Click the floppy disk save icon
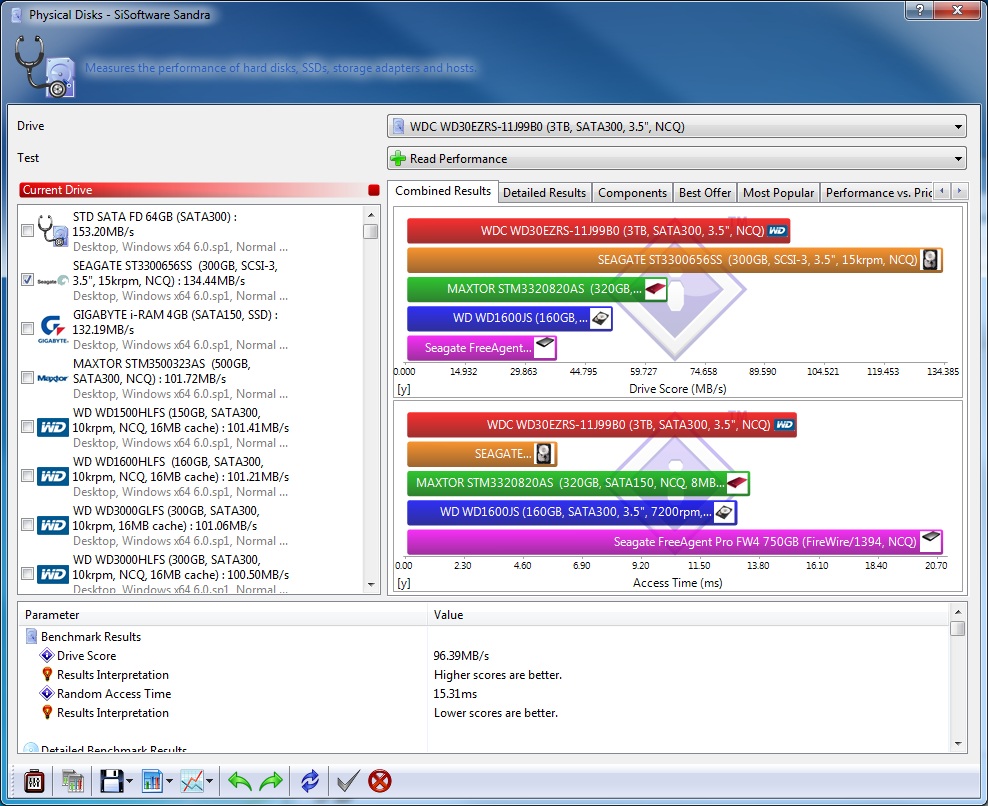Screen dimensions: 988x806 pyautogui.click(x=112, y=781)
